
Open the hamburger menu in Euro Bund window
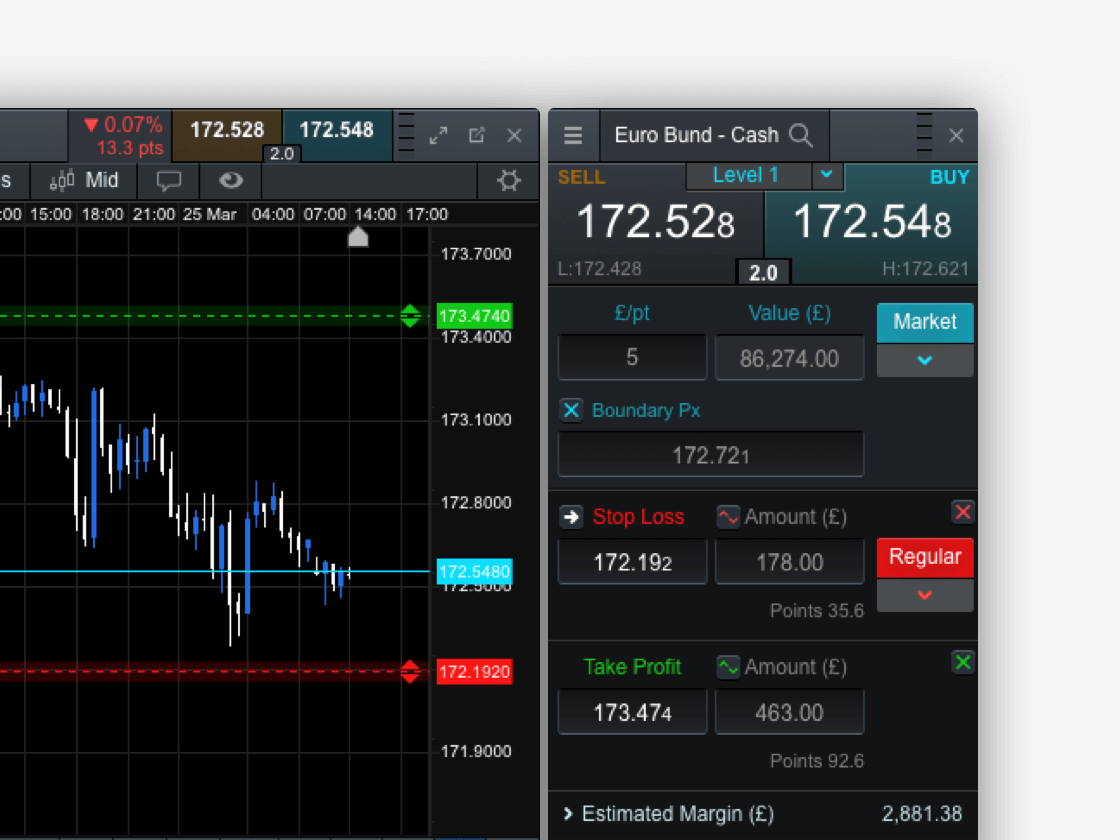(573, 135)
